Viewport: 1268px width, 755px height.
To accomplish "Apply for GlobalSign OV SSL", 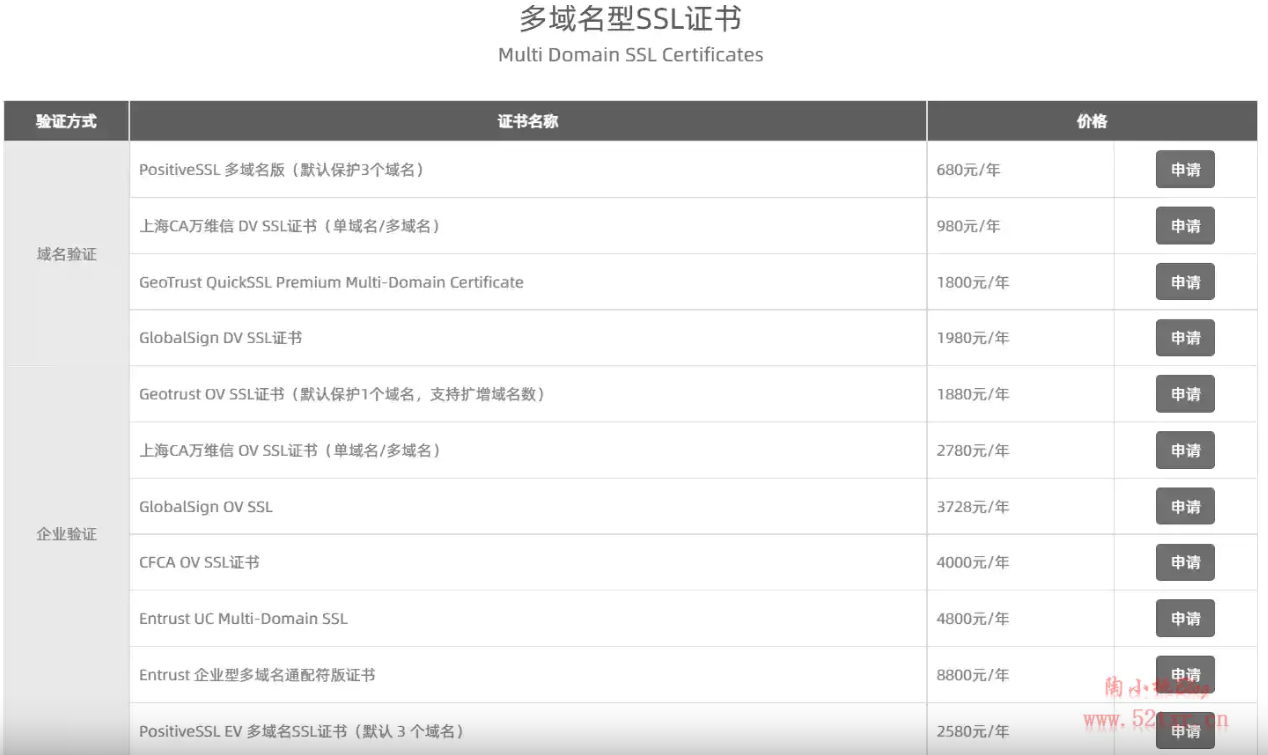I will (1185, 506).
